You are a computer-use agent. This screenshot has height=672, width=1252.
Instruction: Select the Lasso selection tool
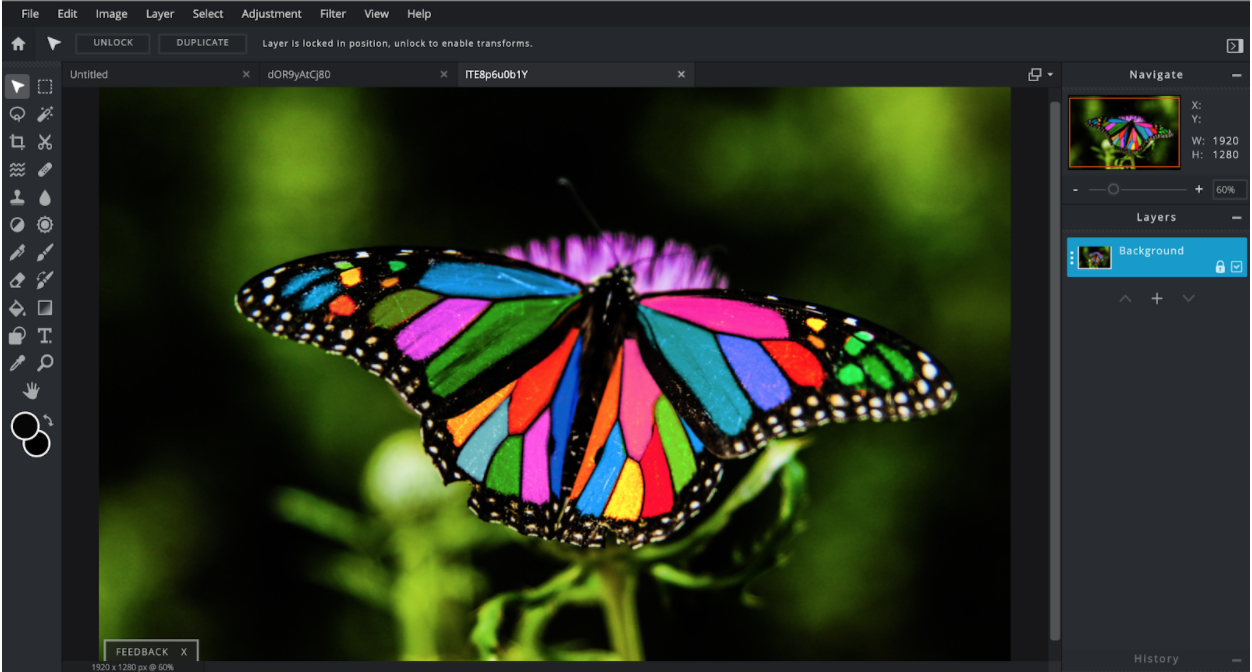click(17, 114)
